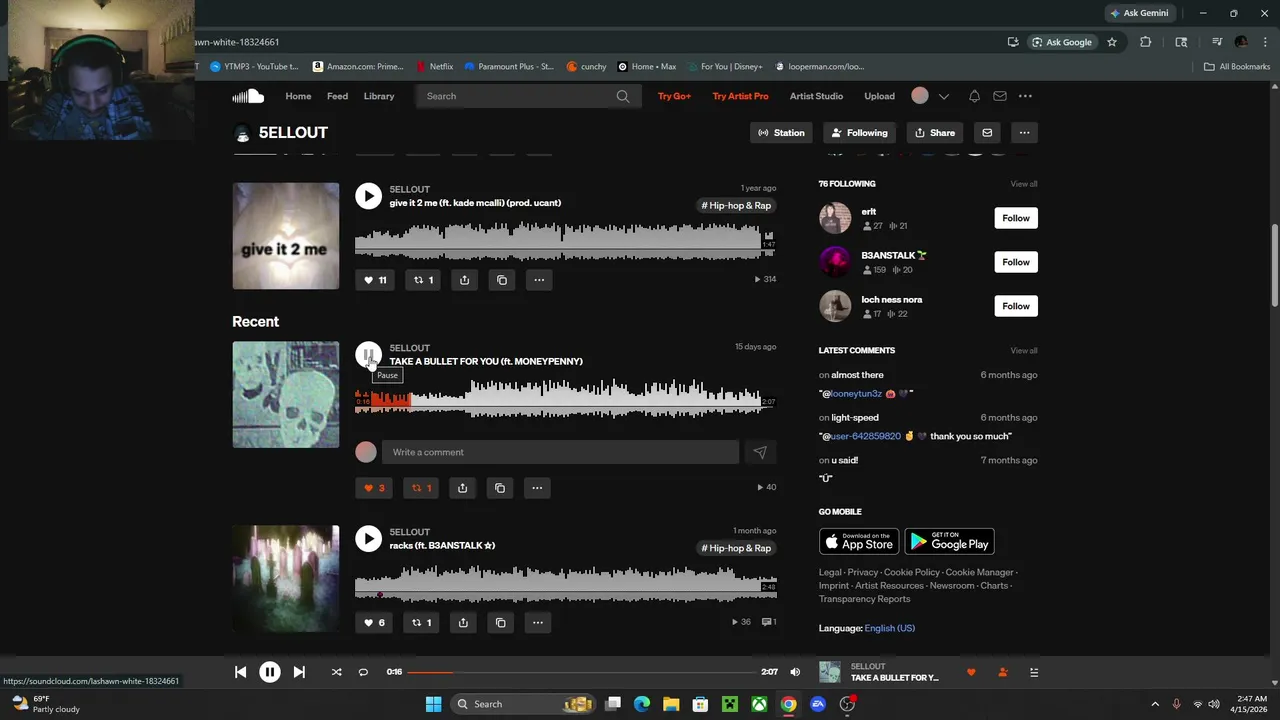Viewport: 1280px width, 720px height.
Task: Open Try Go+ link
Action: 674,96
